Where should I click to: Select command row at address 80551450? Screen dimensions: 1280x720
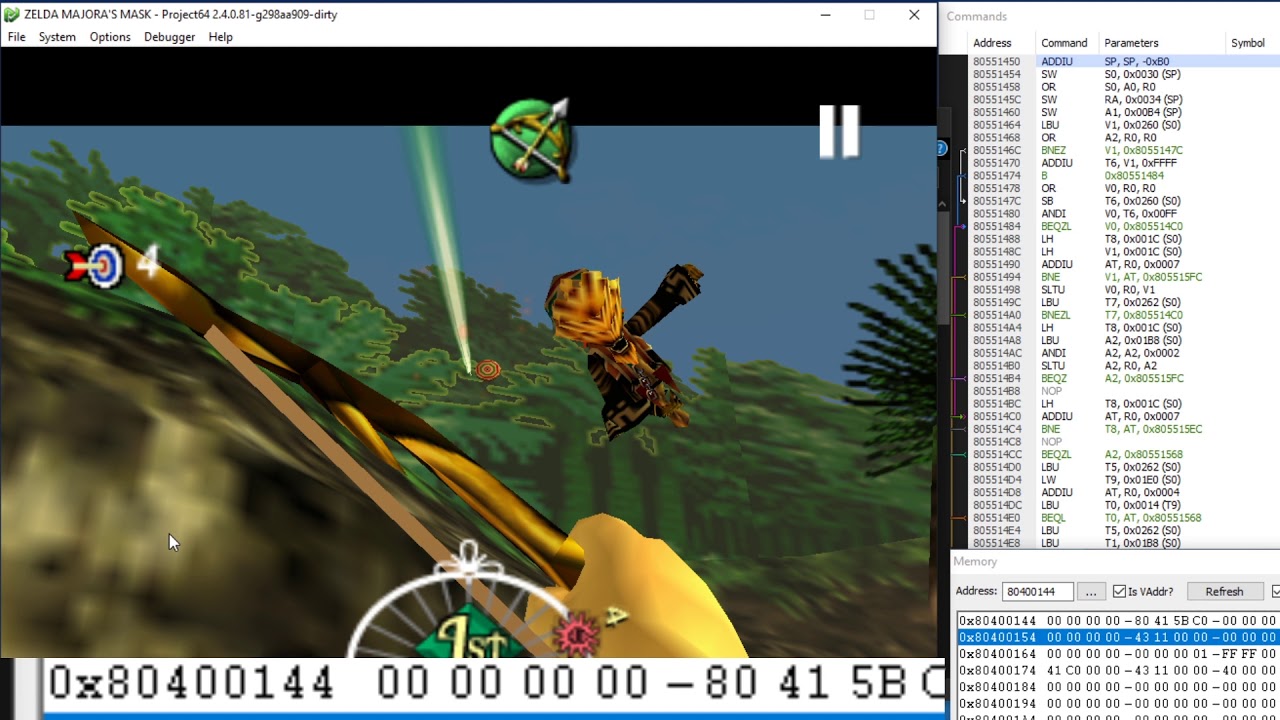click(x=1125, y=62)
